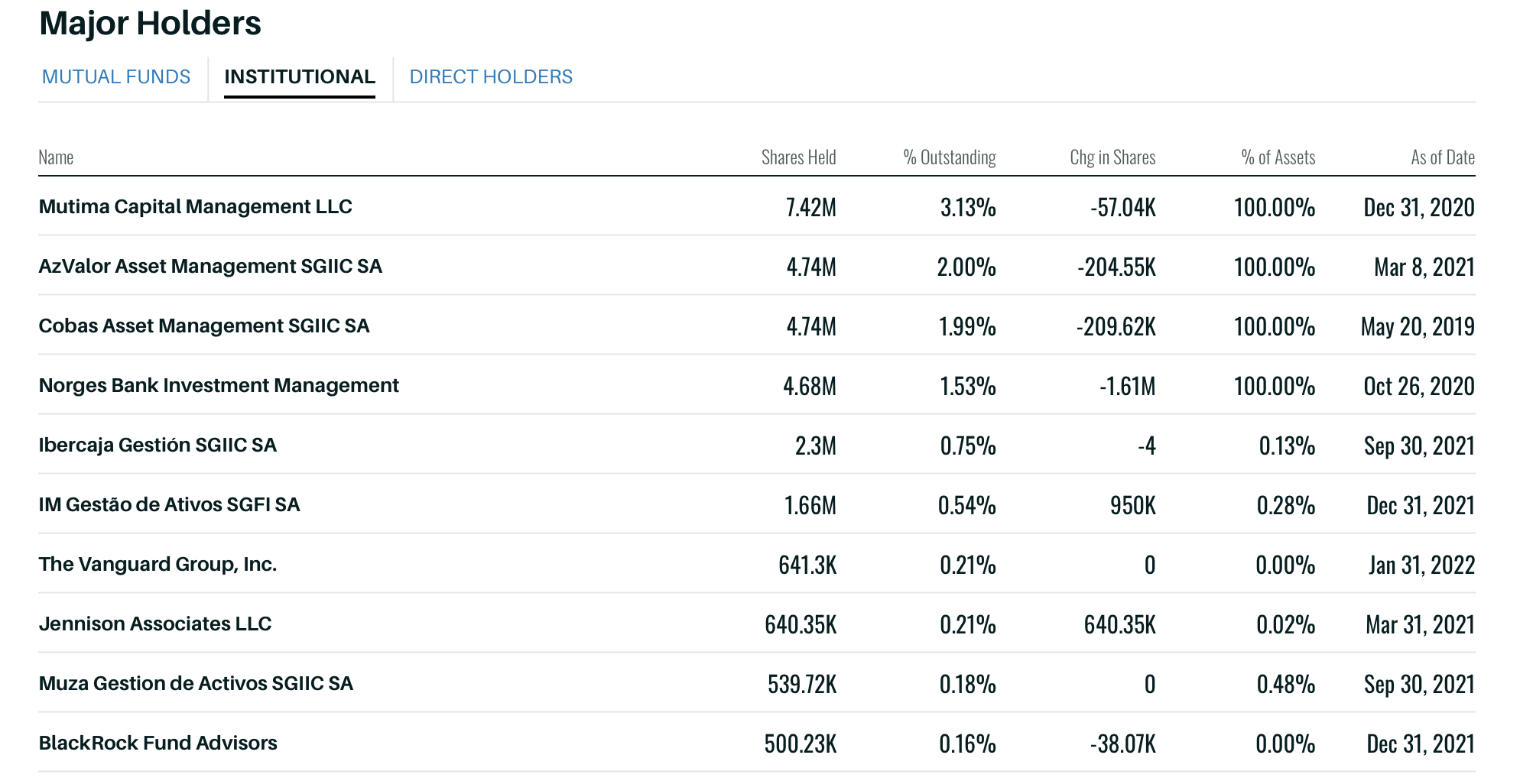The image size is (1520, 784).
Task: Open Mutima Capital Management LLC holder
Action: tap(196, 207)
